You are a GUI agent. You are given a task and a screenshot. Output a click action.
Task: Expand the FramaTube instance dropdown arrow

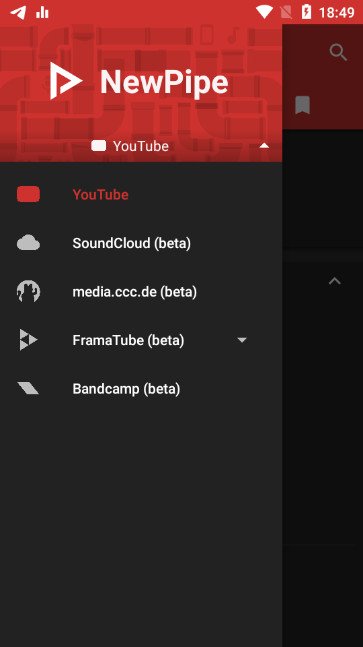[242, 340]
